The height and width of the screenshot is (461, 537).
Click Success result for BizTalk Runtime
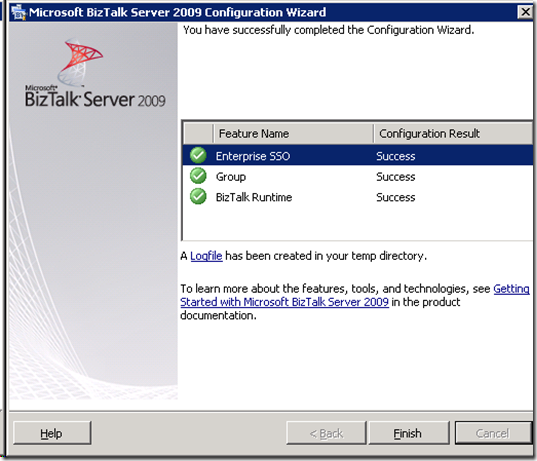tap(396, 197)
